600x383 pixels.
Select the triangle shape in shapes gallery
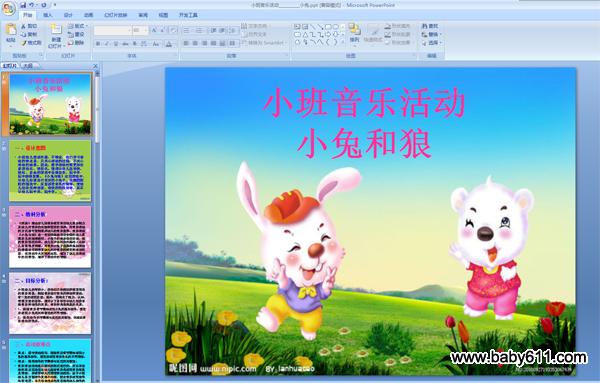[x=305, y=34]
